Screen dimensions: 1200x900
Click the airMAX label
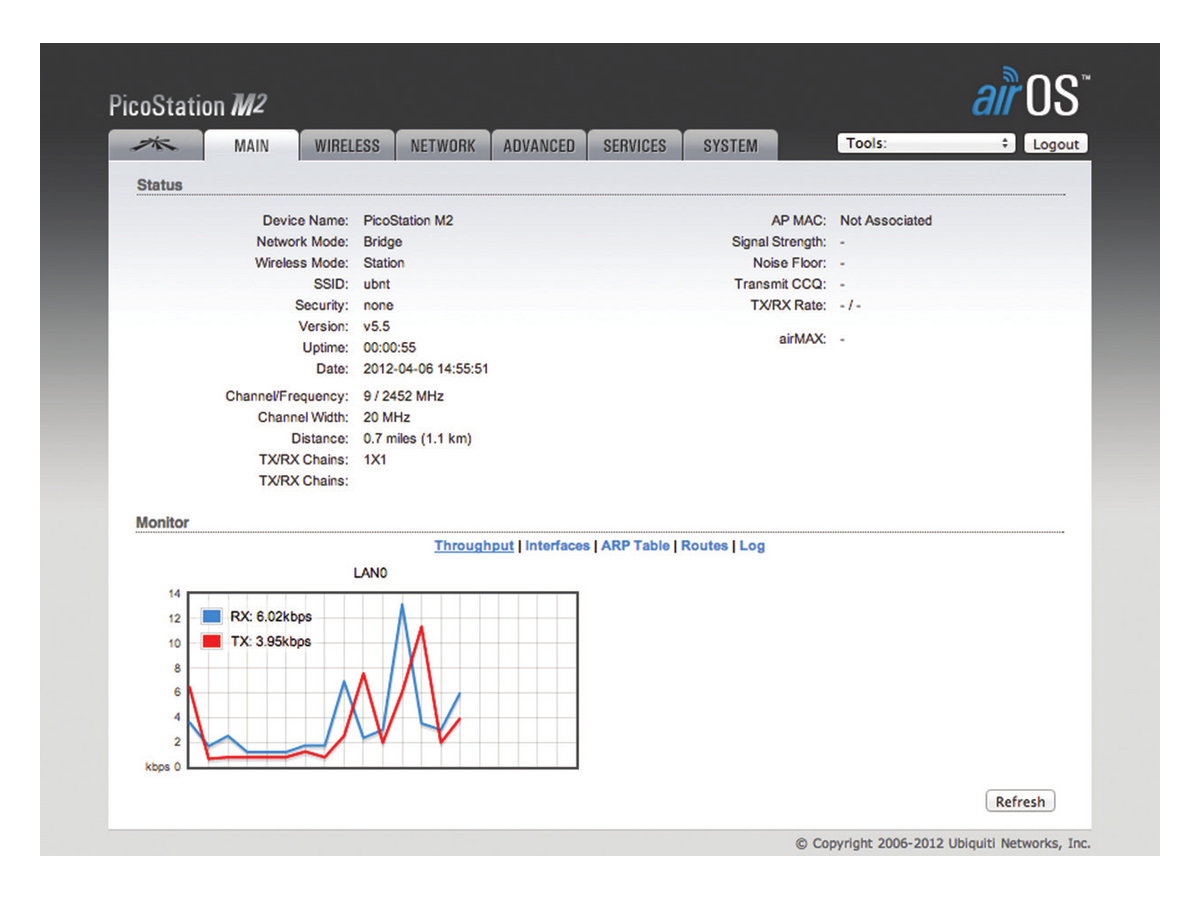click(803, 339)
